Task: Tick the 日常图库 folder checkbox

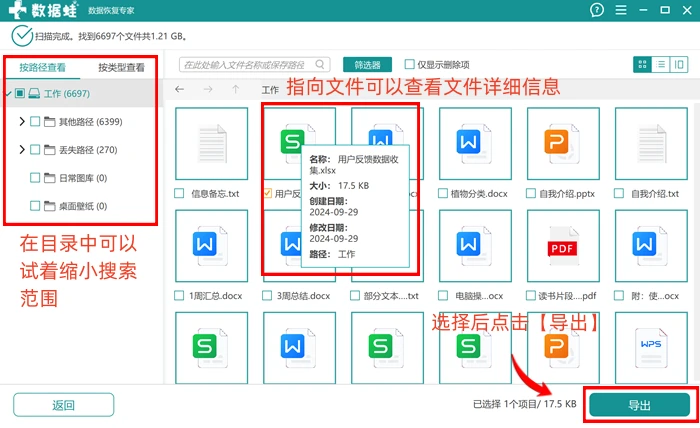Action: coord(35,178)
